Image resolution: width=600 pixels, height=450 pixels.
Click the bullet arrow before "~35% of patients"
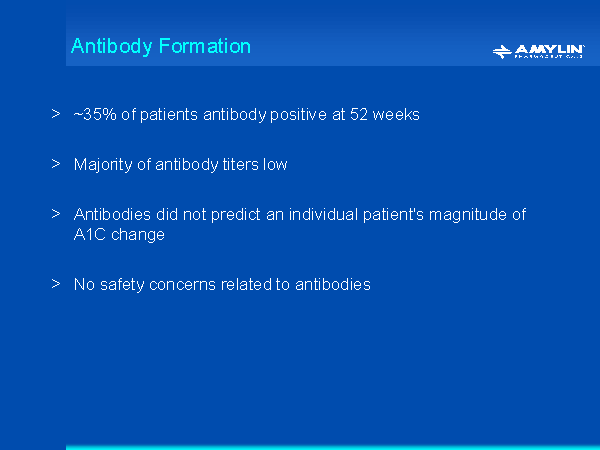(56, 114)
